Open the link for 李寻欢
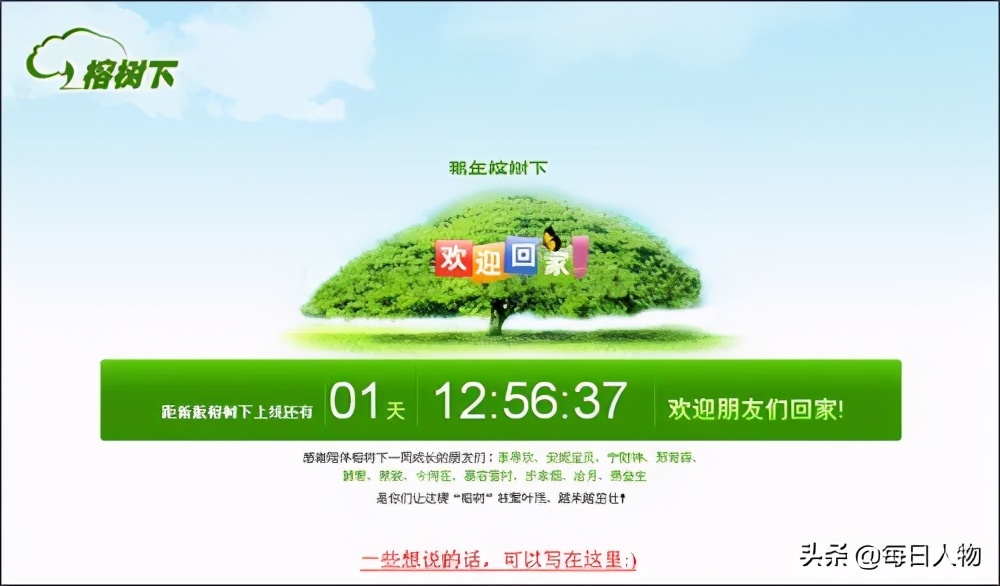Screen dimensions: 1000x586 coord(518,457)
